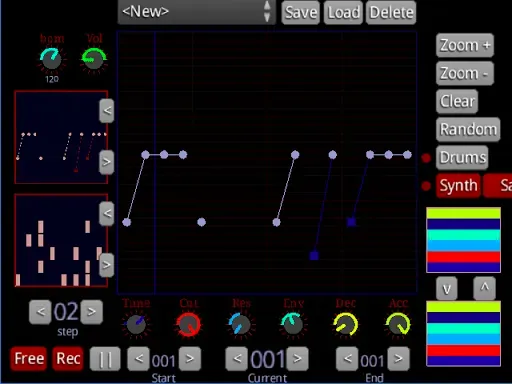Click the Save button
The height and width of the screenshot is (384, 512).
tap(301, 13)
